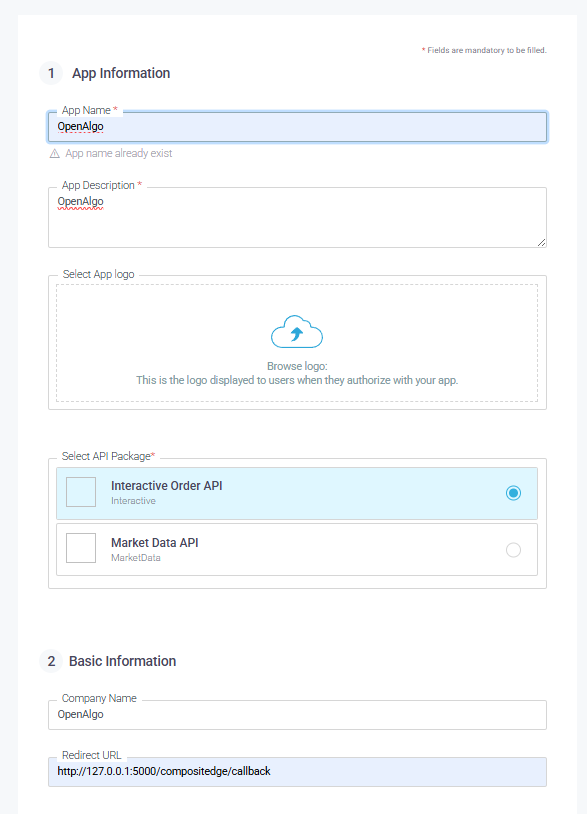Focus the App Name input field
587x814 pixels.
point(297,127)
